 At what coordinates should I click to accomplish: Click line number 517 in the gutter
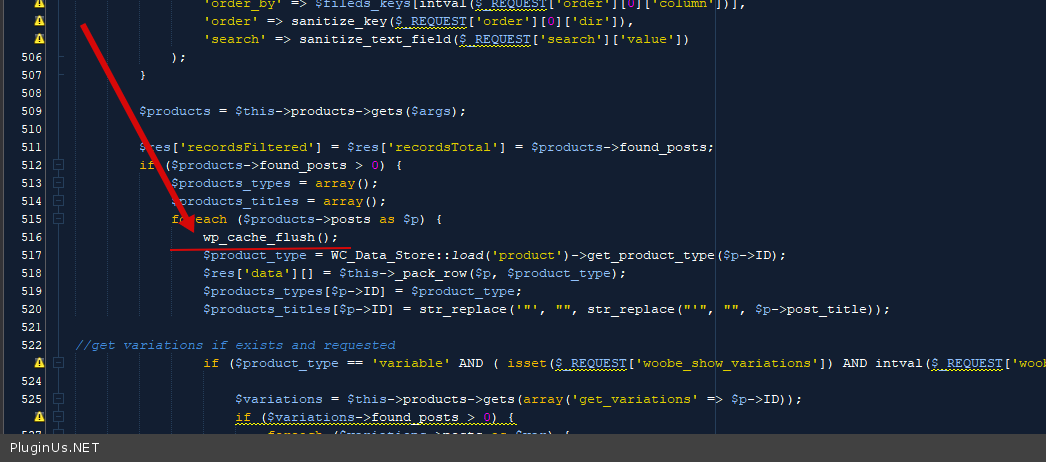click(x=30, y=255)
